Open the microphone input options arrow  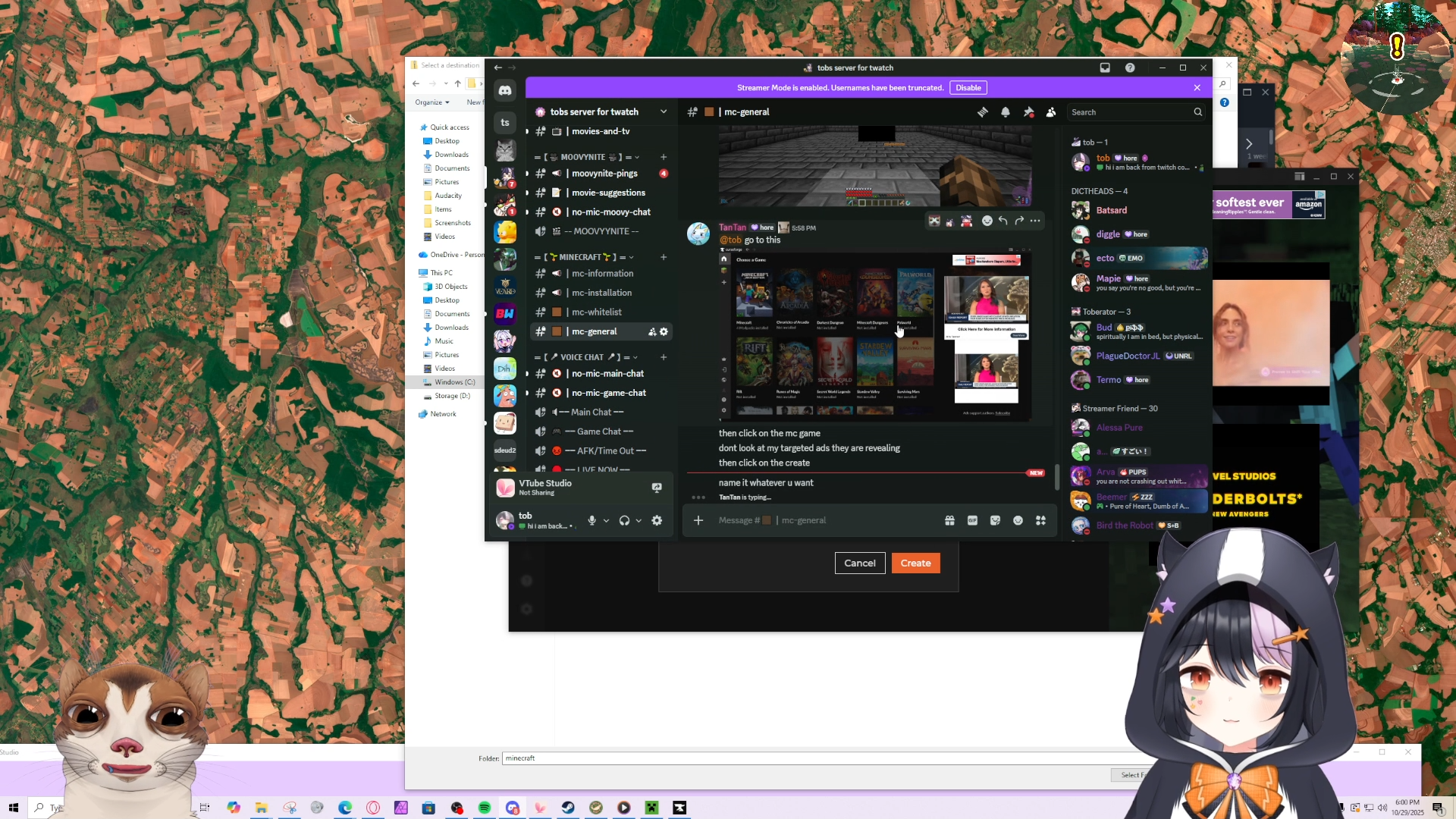[606, 521]
